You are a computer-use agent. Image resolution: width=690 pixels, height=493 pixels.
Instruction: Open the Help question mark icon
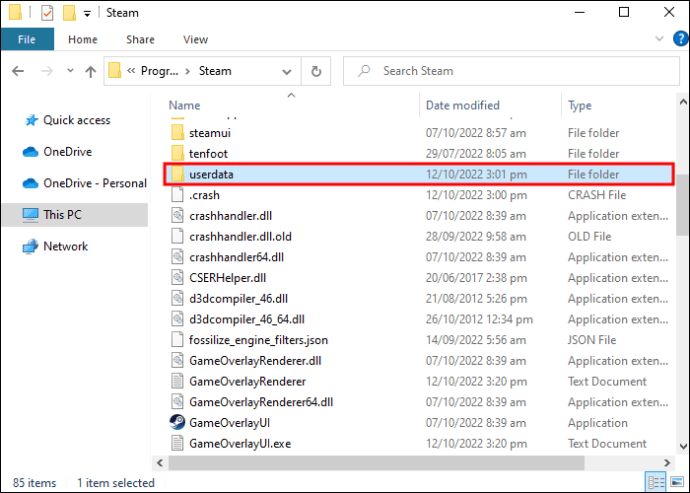click(x=680, y=39)
